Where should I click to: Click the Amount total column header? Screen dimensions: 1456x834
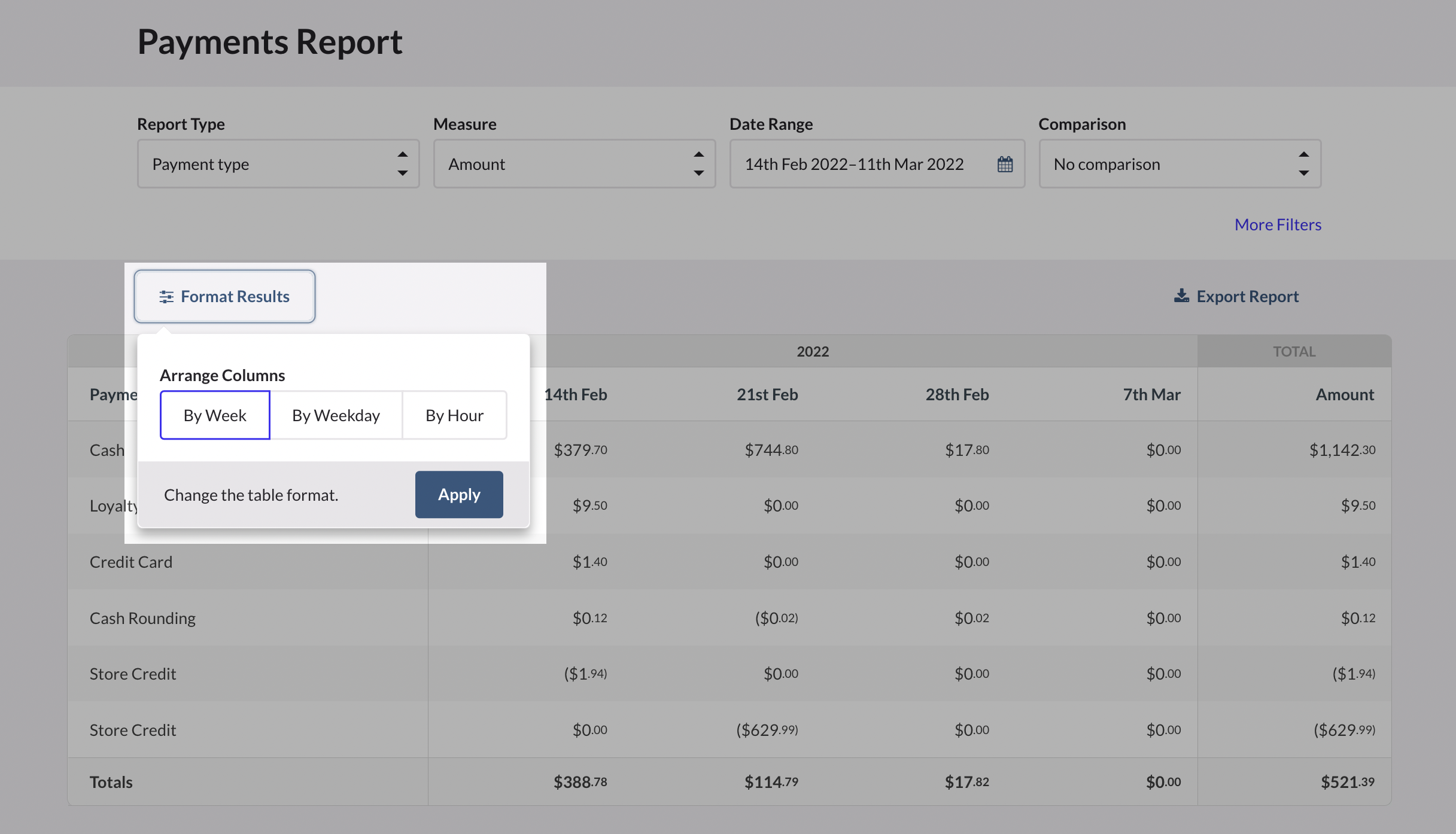point(1345,394)
